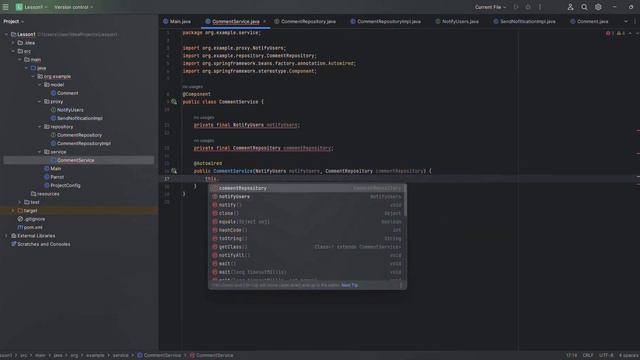Expand the target folder
This screenshot has width=640, height=360.
(13, 211)
